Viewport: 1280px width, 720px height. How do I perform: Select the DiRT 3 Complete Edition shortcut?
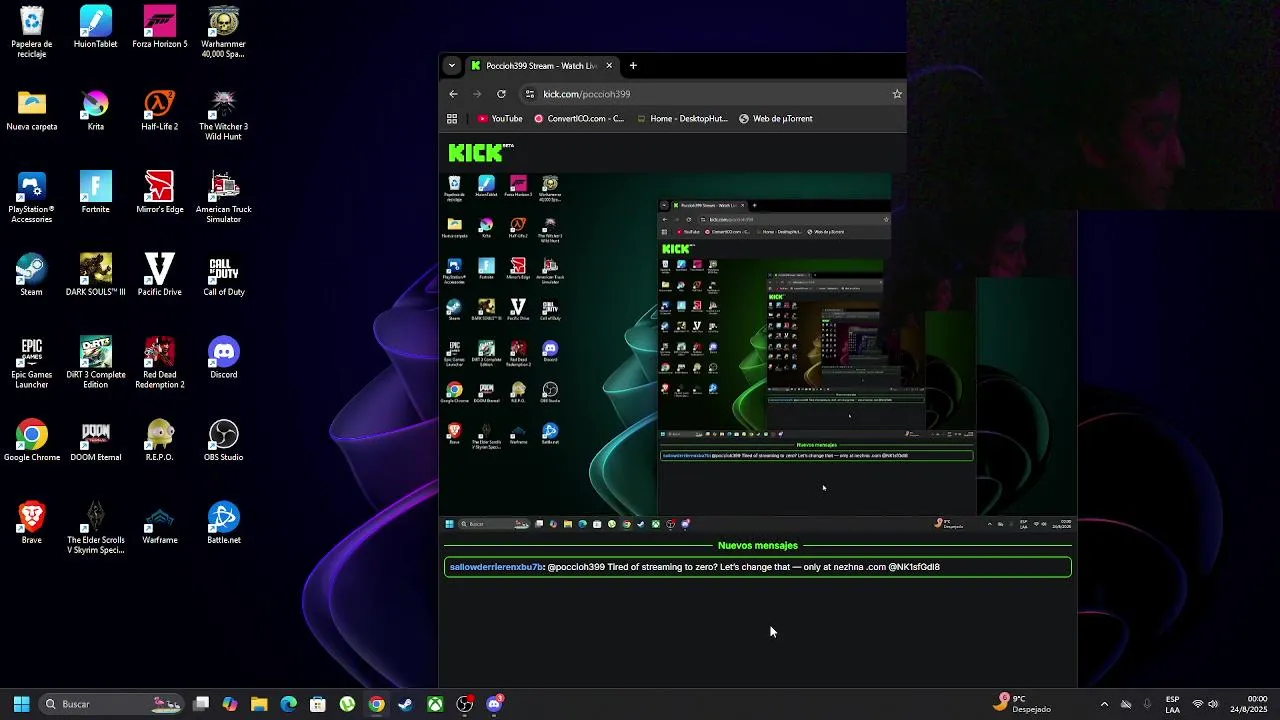[x=96, y=363]
